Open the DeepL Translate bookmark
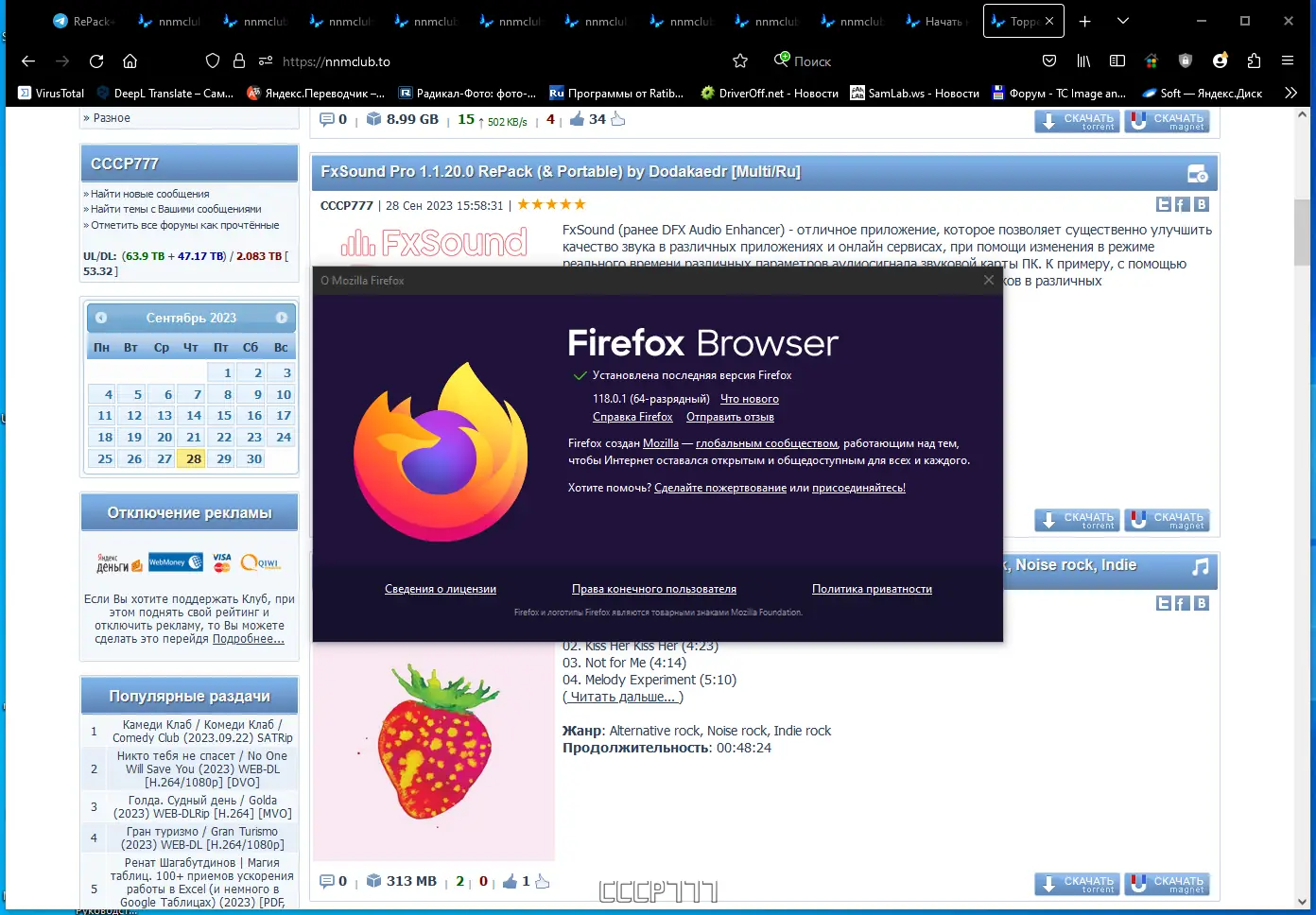The height and width of the screenshot is (915, 1316). [164, 94]
